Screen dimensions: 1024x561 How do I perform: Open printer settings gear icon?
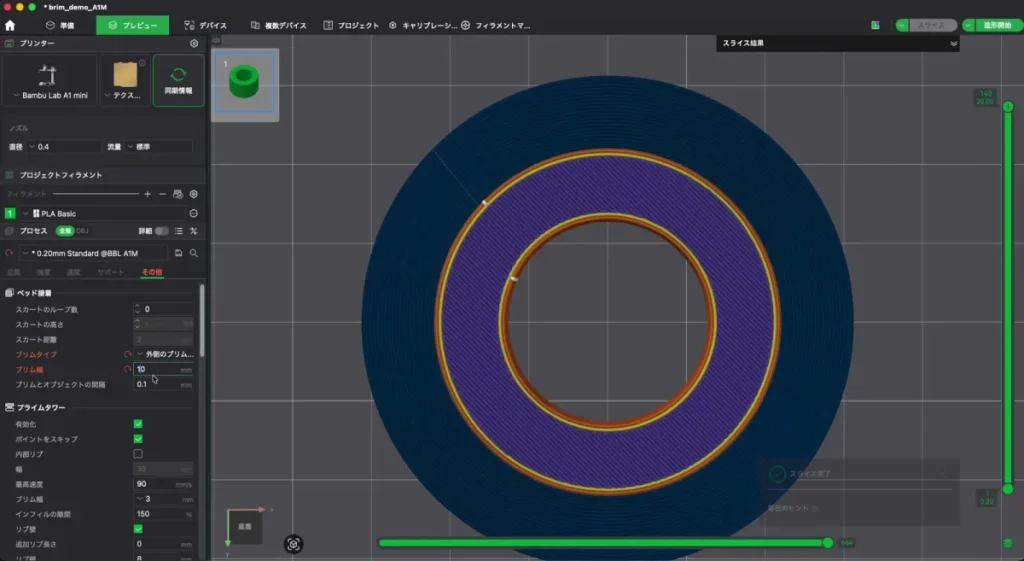point(194,43)
